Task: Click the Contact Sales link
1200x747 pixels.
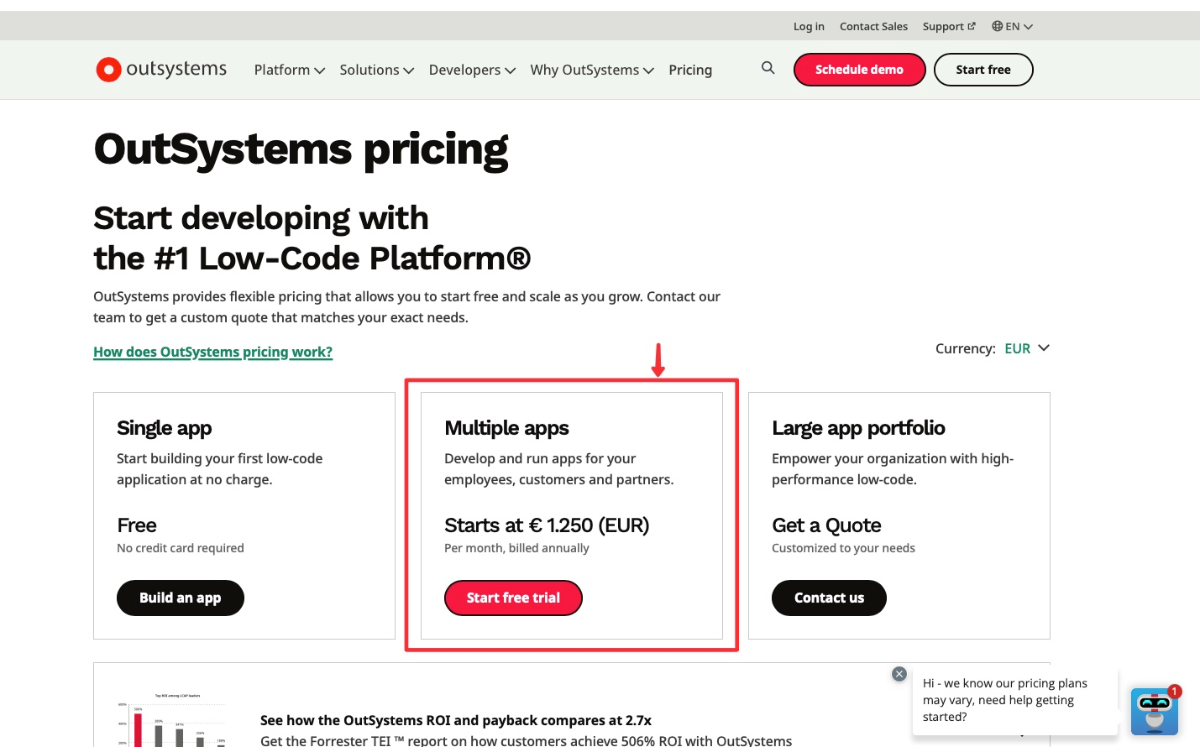Action: [x=874, y=27]
